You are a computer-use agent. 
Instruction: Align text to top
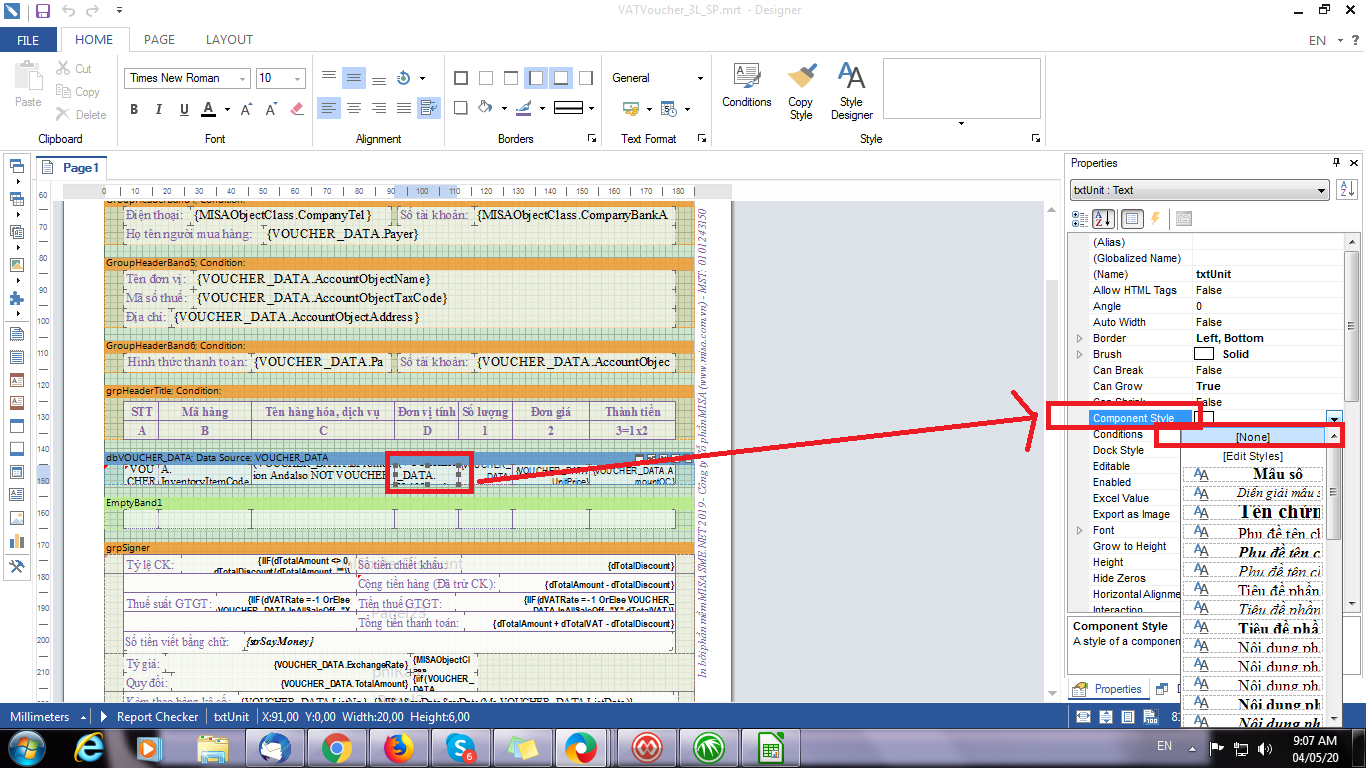[x=330, y=78]
